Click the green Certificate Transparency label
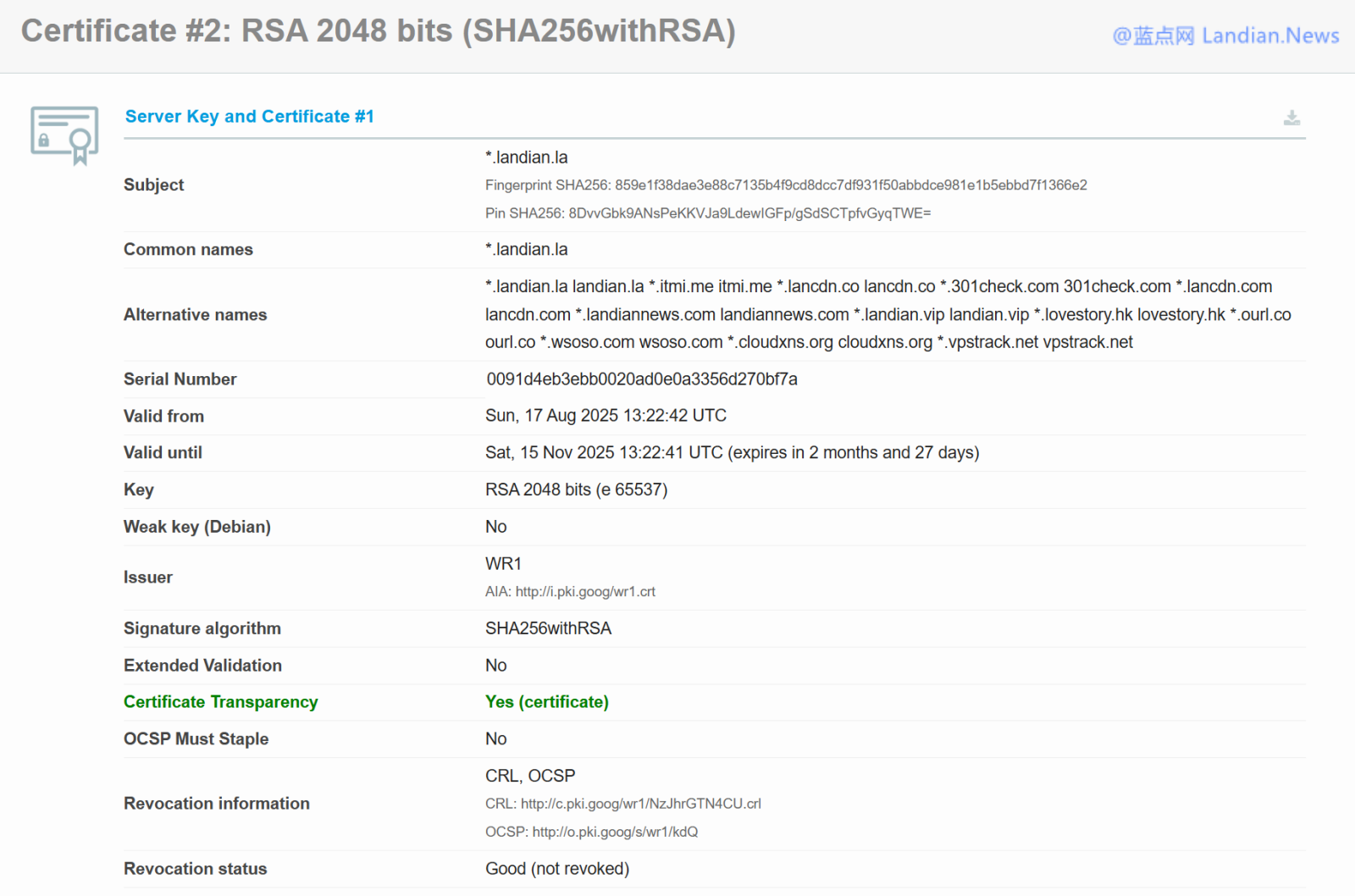This screenshot has width=1355, height=896. [x=220, y=702]
